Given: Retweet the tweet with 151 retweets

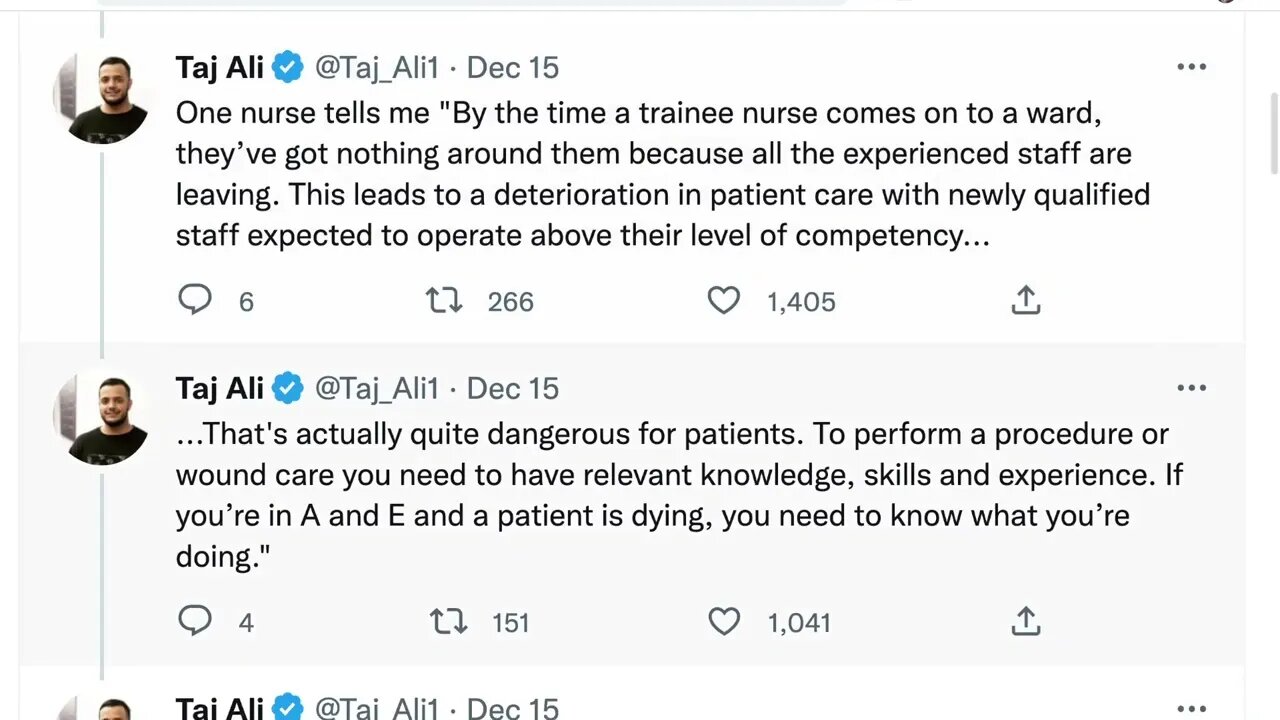Looking at the screenshot, I should coord(448,621).
